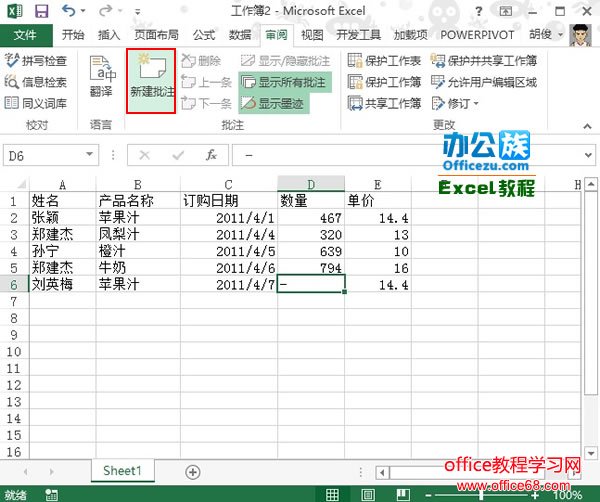Switch to the 开发工具 tab

359,35
